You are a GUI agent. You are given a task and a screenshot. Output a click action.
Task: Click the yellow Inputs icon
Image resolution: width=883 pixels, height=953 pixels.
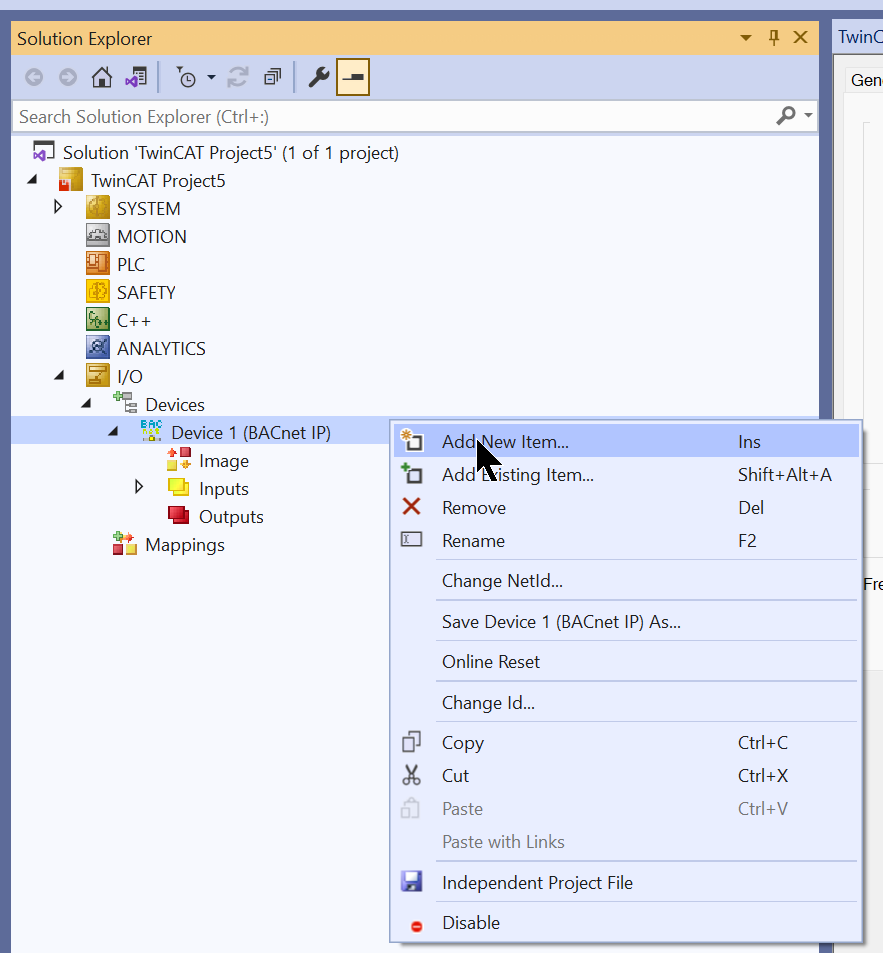pyautogui.click(x=179, y=487)
